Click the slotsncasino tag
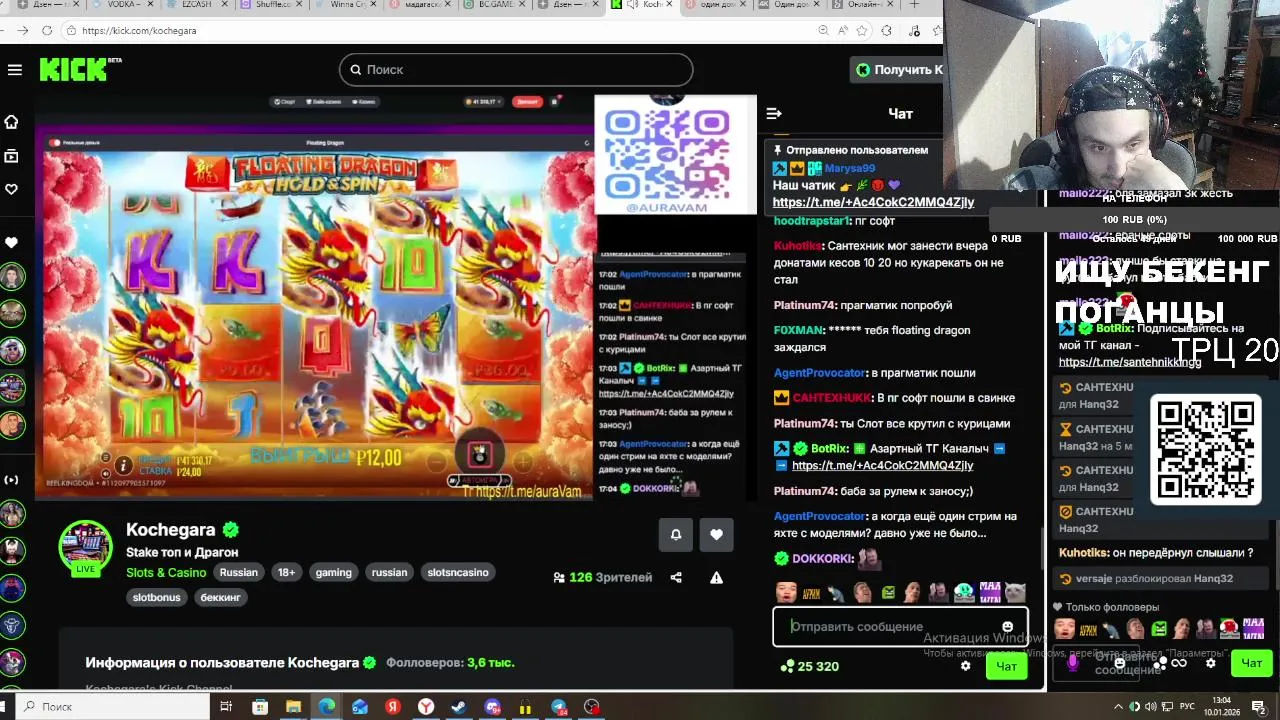The width and height of the screenshot is (1280, 720). tap(458, 572)
